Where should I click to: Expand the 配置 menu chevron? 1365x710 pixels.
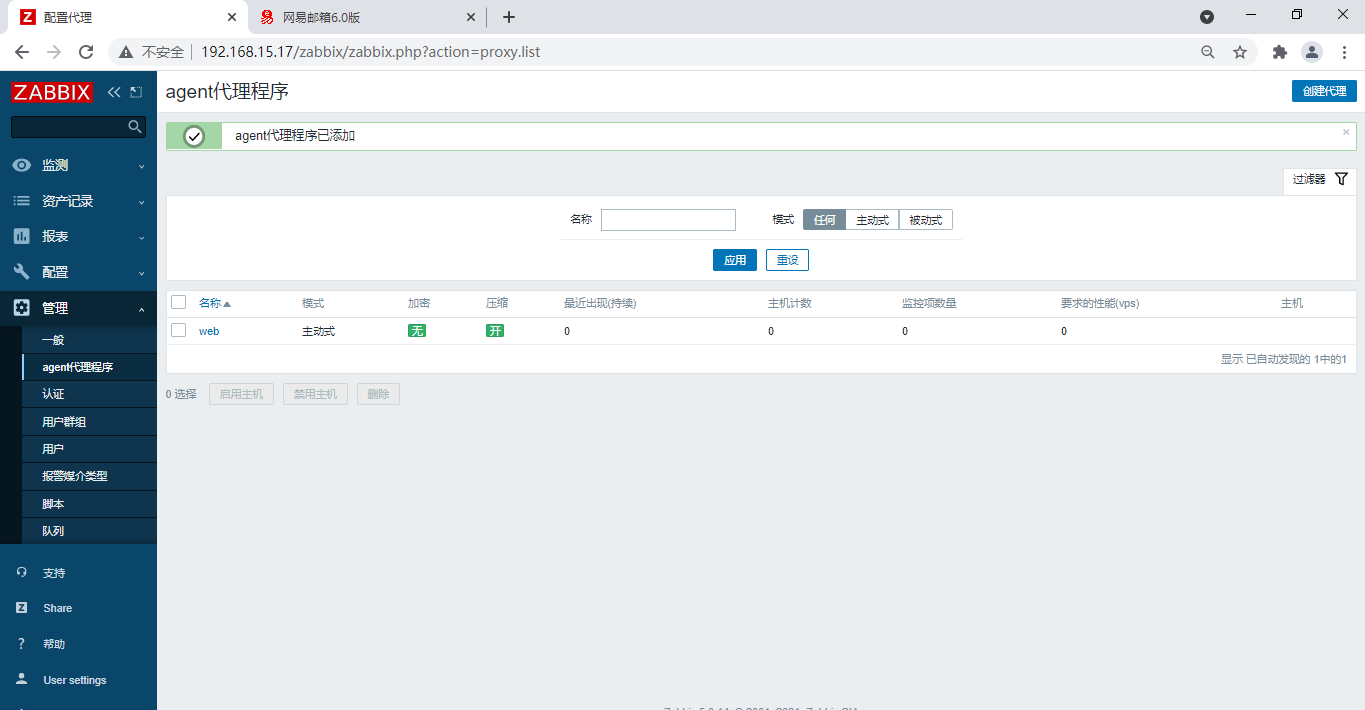click(x=141, y=273)
